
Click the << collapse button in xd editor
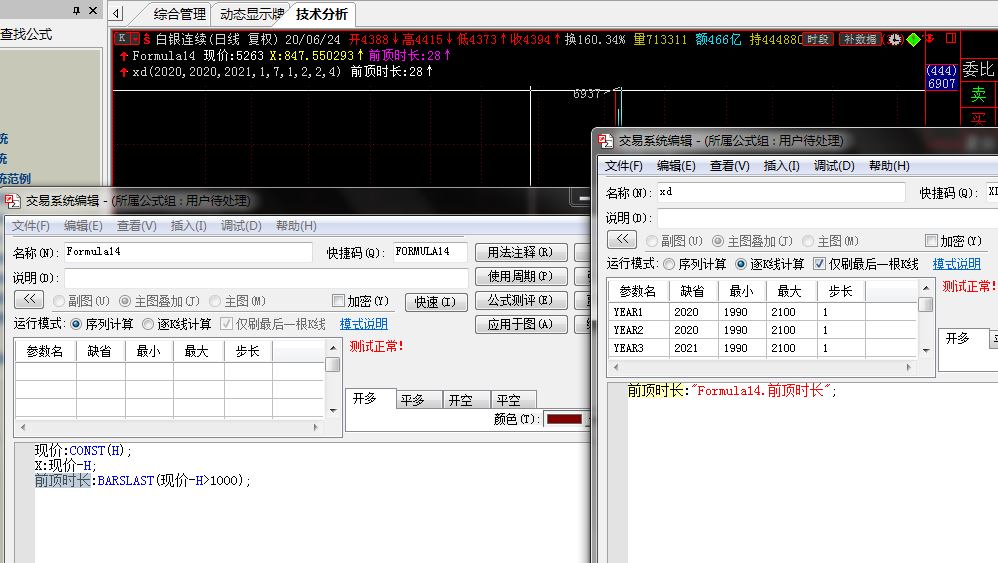(621, 239)
